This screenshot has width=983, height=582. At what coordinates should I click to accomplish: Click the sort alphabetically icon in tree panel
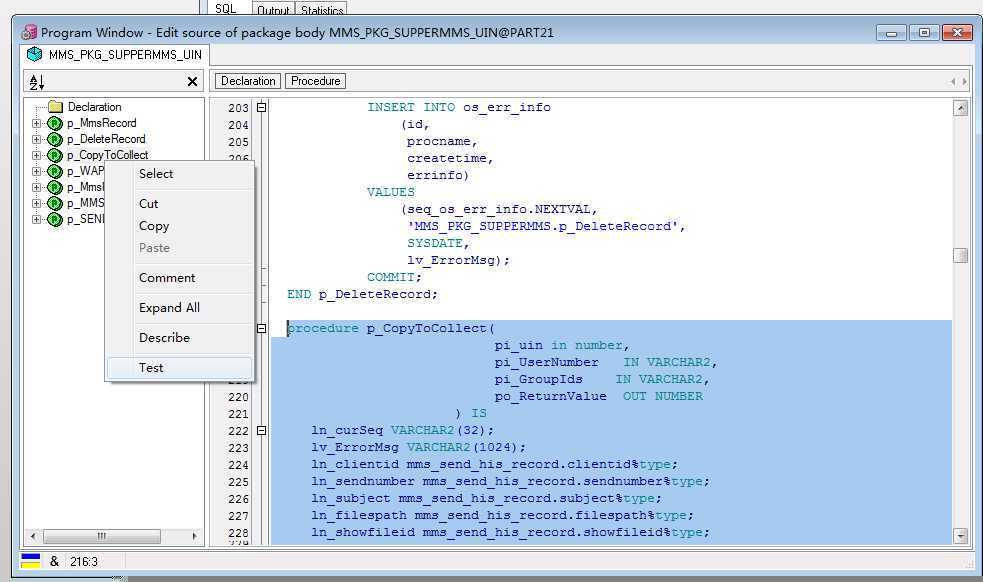pyautogui.click(x=37, y=82)
